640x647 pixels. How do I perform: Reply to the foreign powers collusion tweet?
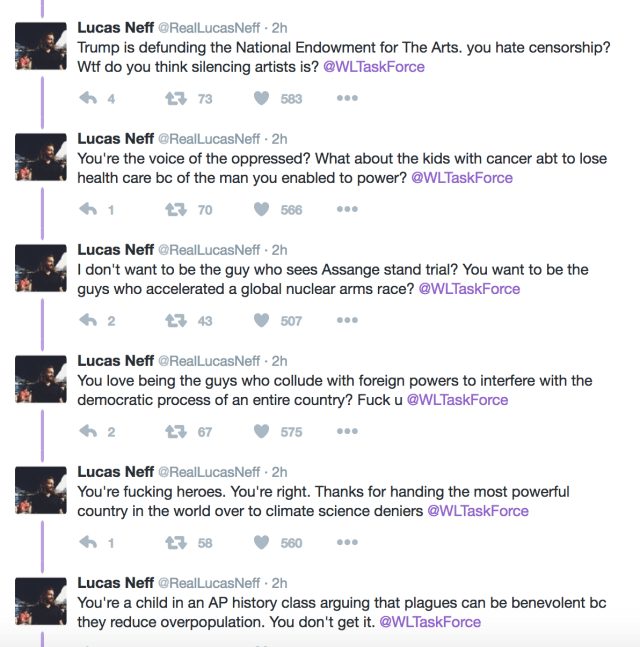click(88, 431)
